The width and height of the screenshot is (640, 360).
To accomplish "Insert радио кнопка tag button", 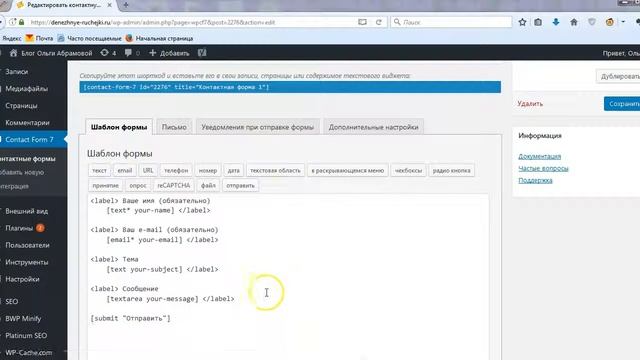I will click(451, 171).
